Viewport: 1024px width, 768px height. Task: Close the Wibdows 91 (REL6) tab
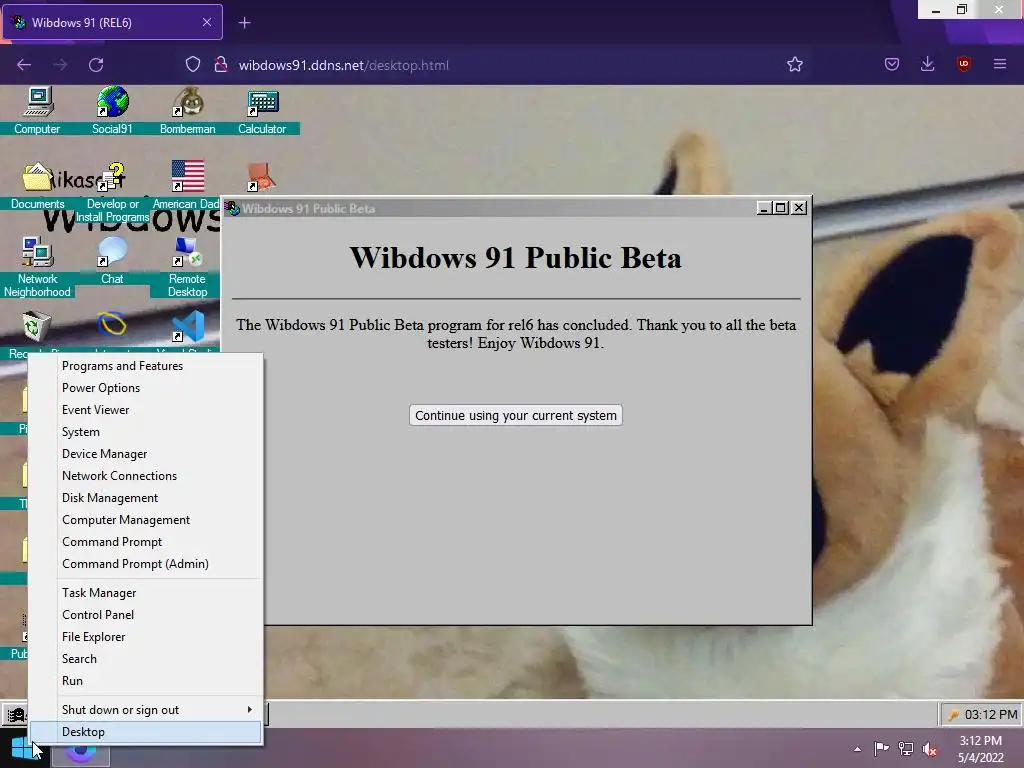207,22
